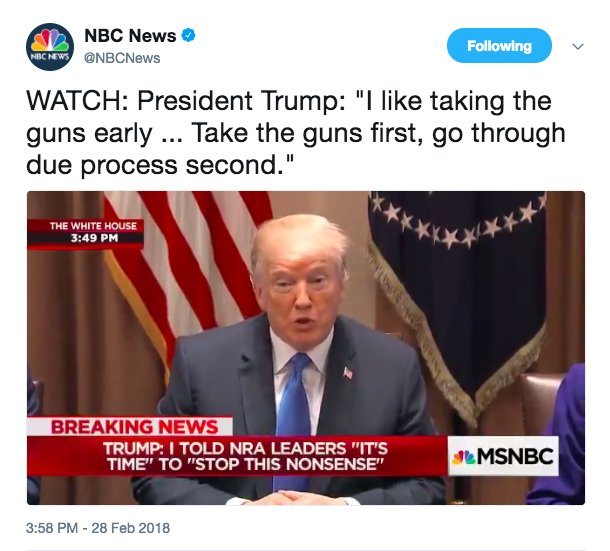Screen dimensions: 610x551
Task: Open the NBC News profile avatar
Action: tap(50, 47)
